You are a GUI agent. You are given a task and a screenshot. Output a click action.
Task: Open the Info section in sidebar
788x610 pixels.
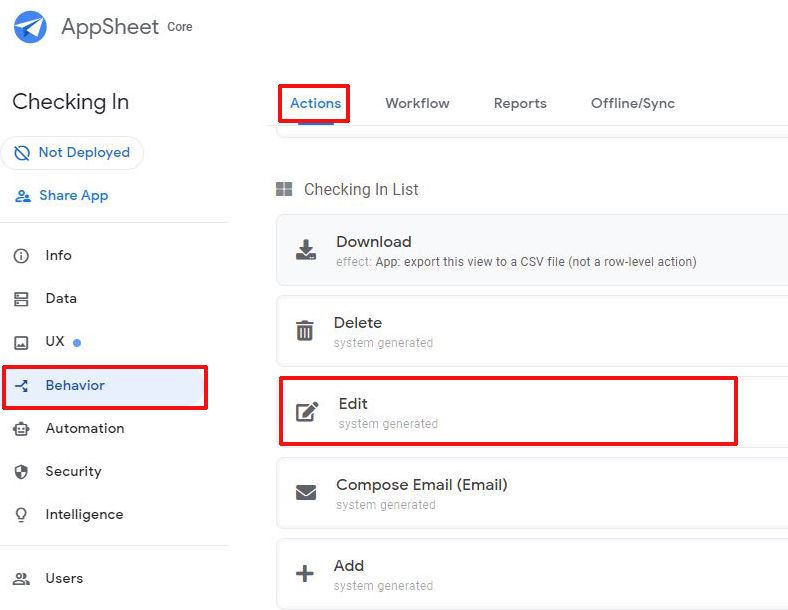click(58, 255)
